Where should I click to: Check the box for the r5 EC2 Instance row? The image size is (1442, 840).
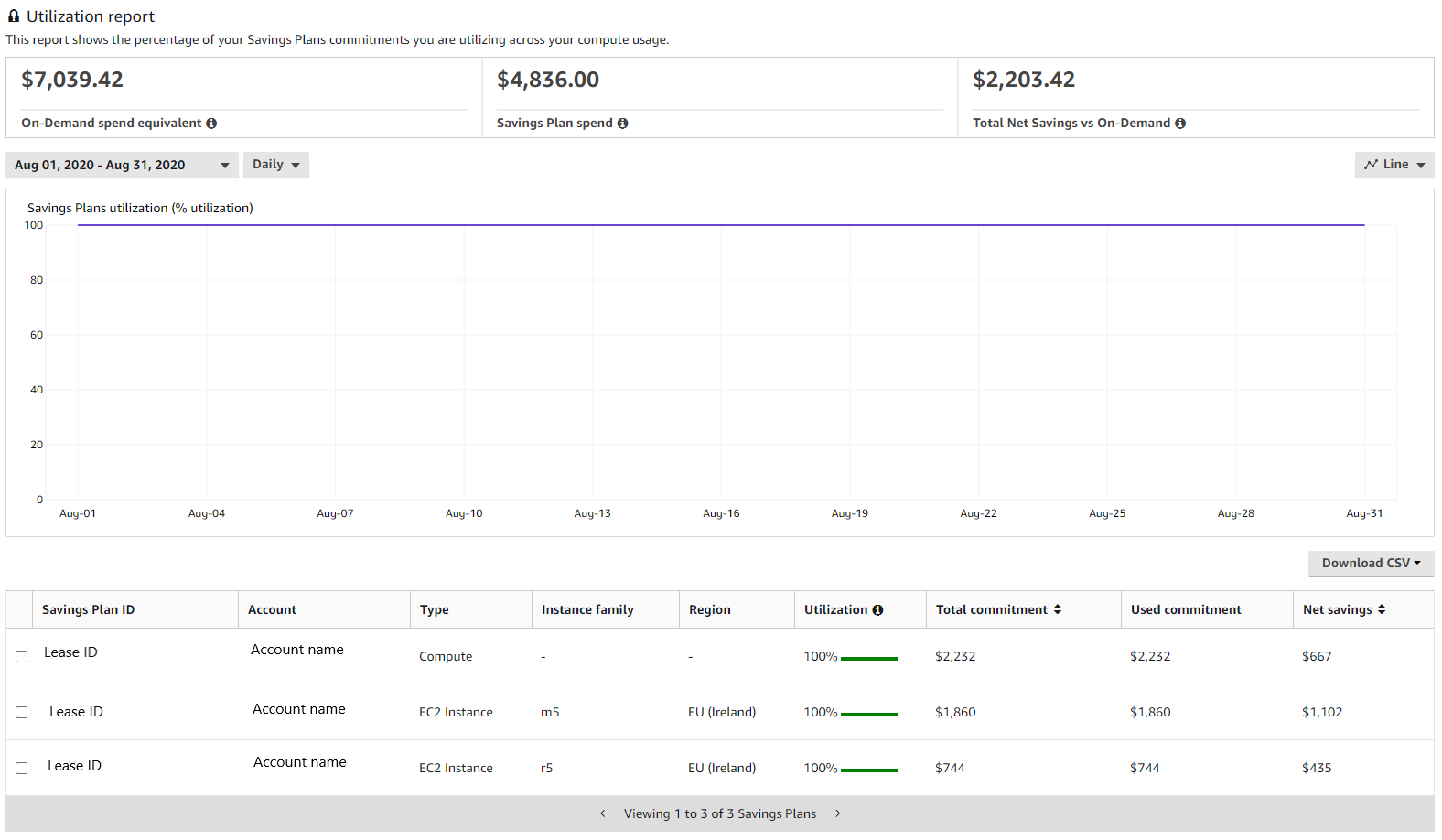click(22, 769)
